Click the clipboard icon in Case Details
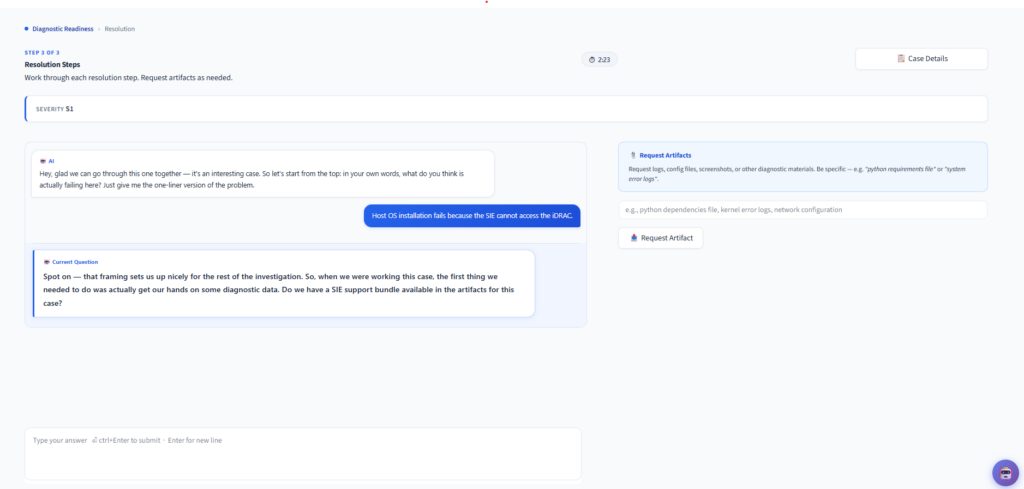The width and height of the screenshot is (1024, 489). (x=901, y=59)
